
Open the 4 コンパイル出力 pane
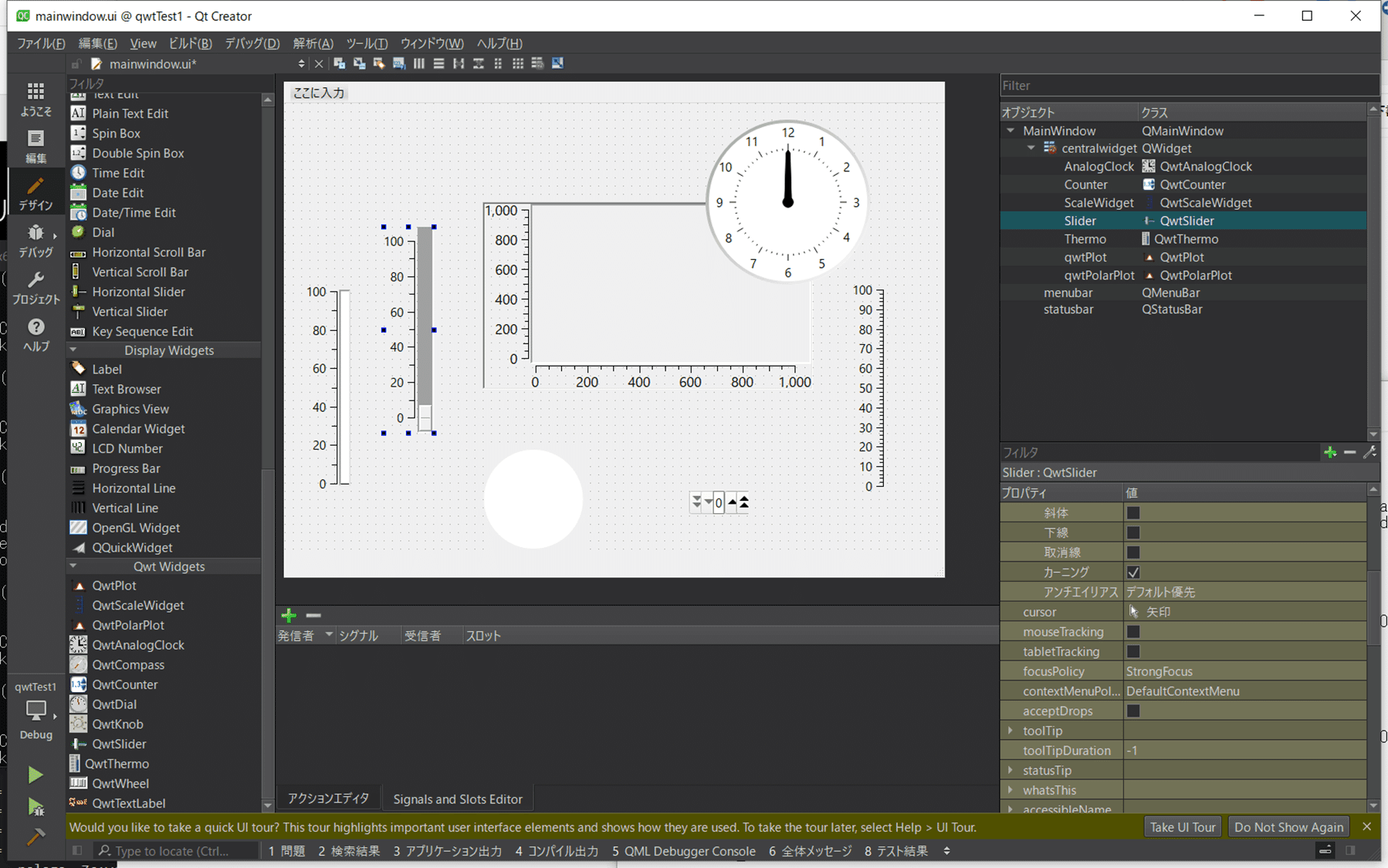(557, 851)
